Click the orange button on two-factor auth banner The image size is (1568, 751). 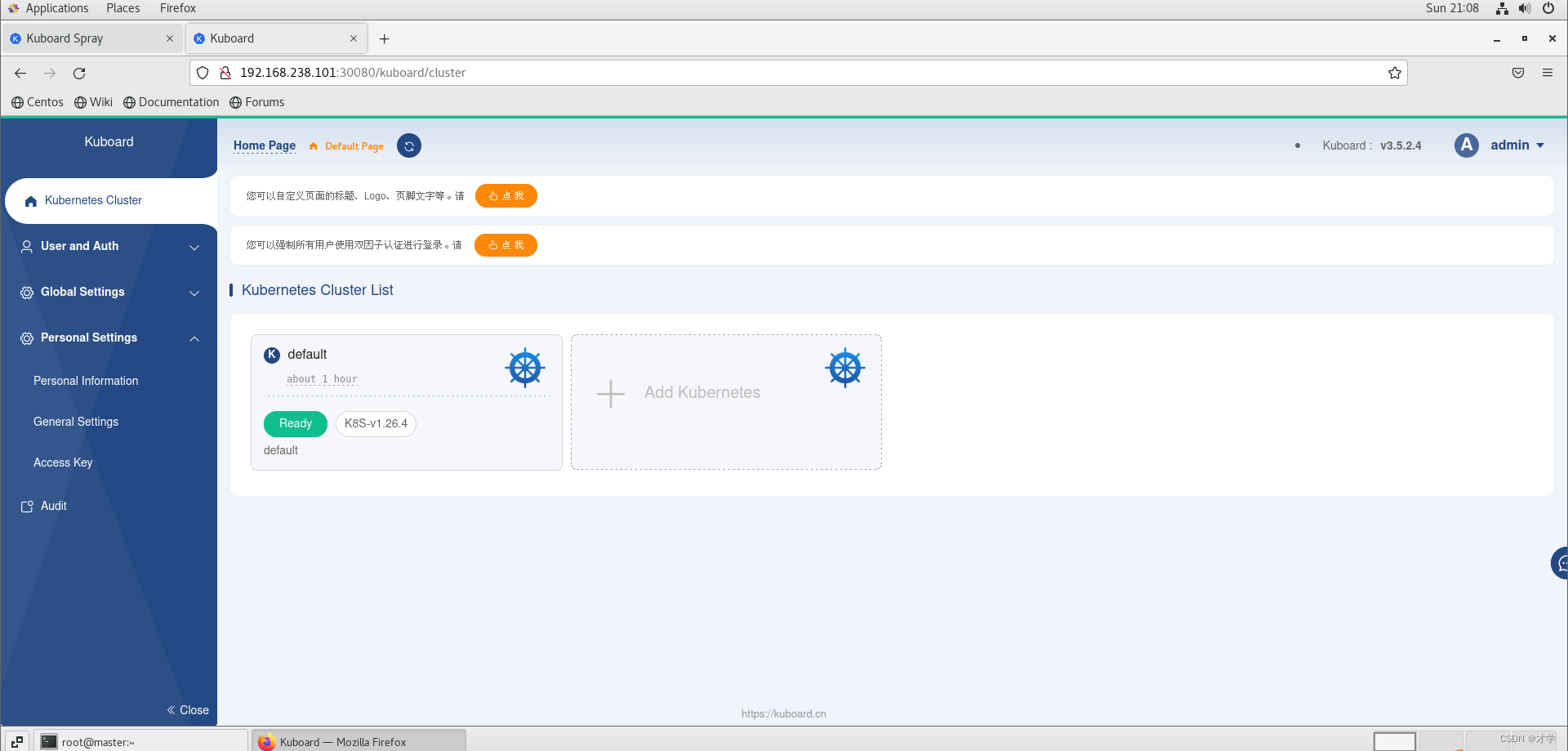point(506,245)
